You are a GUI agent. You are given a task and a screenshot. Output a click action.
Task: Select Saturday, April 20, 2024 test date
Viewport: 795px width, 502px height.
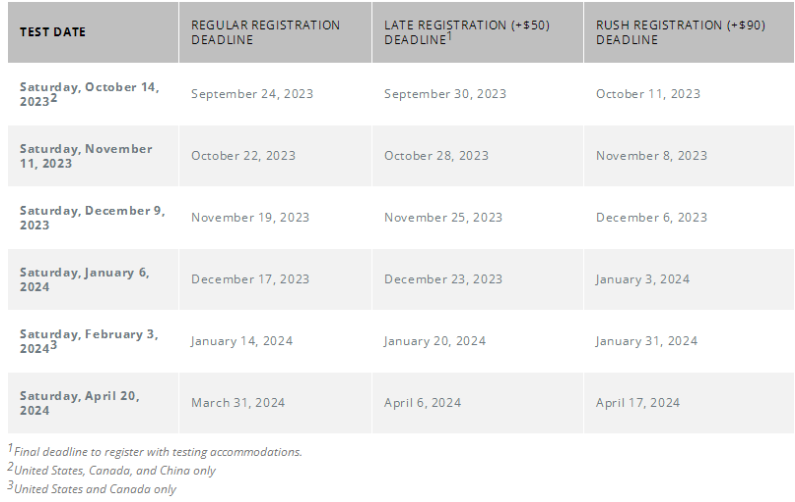(x=80, y=403)
